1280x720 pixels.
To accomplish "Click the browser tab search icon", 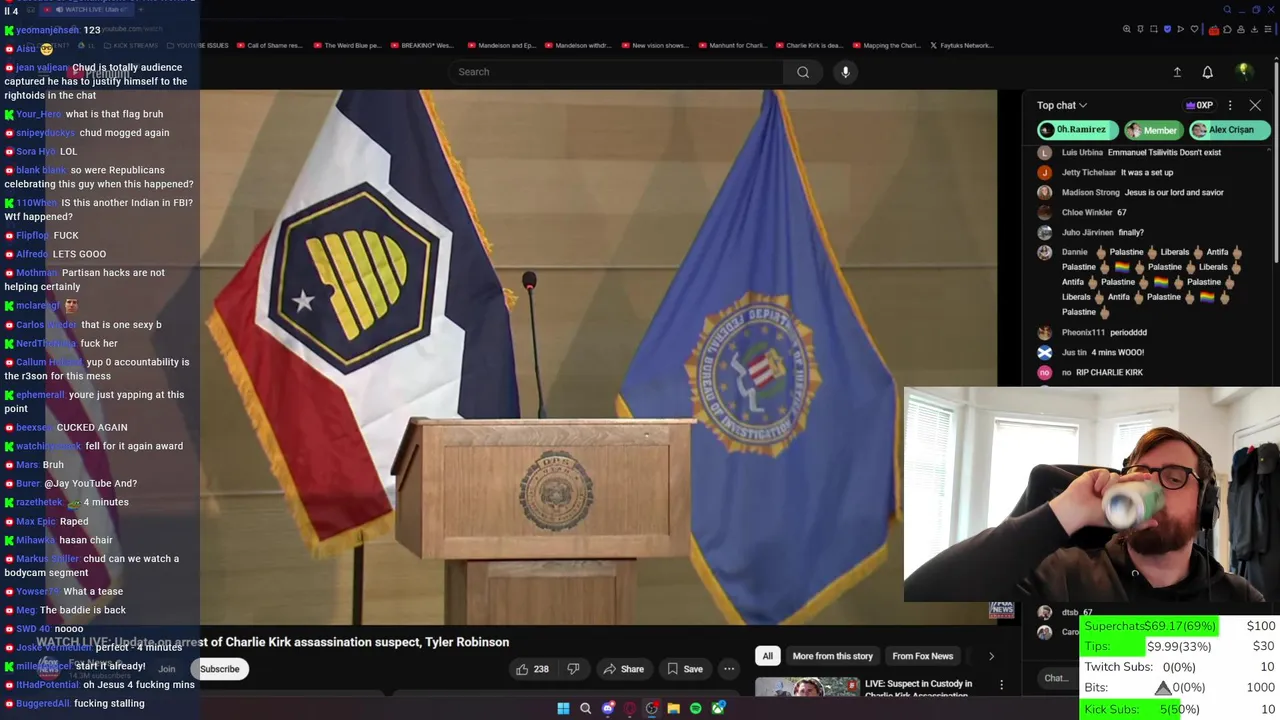I will pyautogui.click(x=1227, y=10).
